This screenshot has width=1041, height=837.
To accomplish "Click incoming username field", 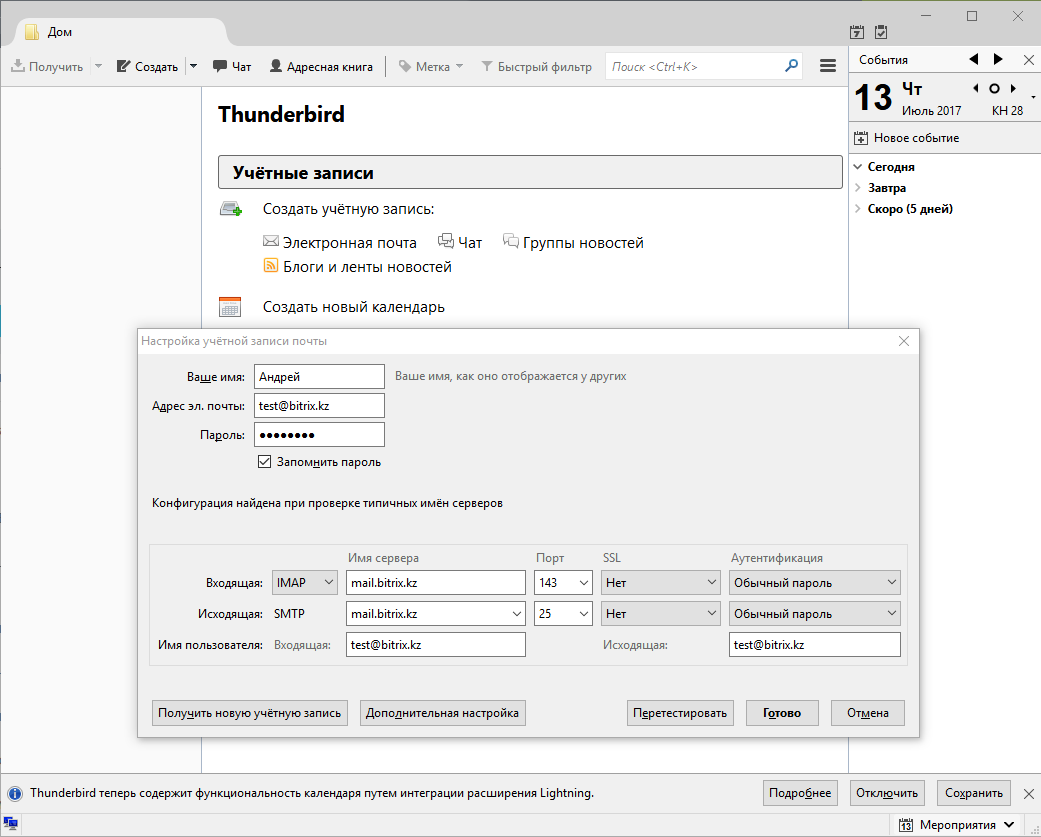I will pos(436,645).
